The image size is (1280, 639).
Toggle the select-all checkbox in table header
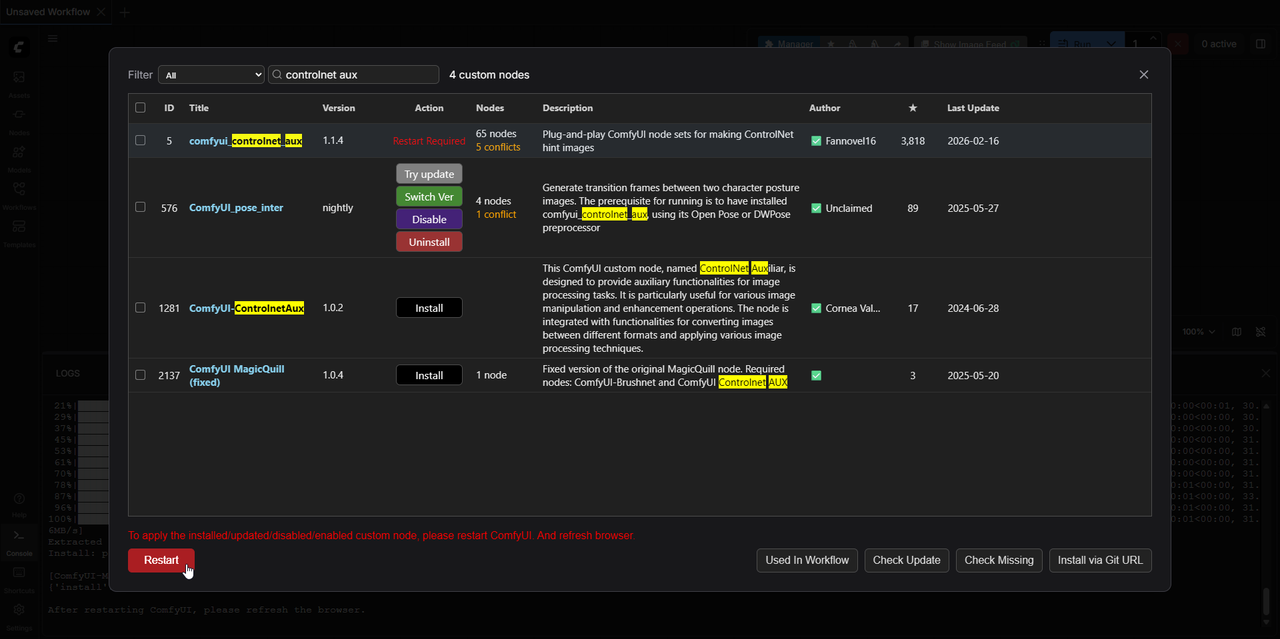click(x=140, y=108)
